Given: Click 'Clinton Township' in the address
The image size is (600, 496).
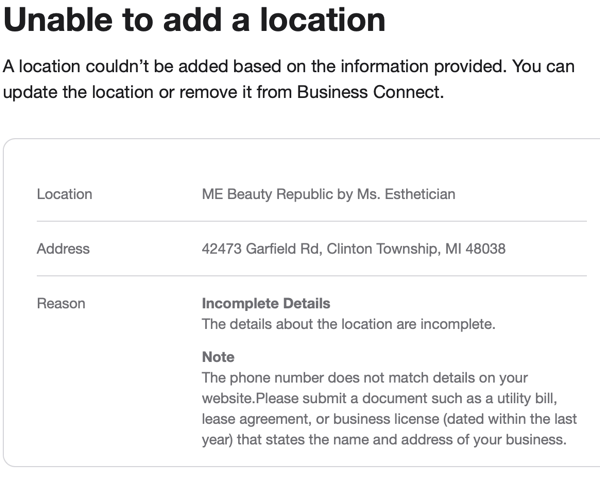Looking at the screenshot, I should pos(383,249).
